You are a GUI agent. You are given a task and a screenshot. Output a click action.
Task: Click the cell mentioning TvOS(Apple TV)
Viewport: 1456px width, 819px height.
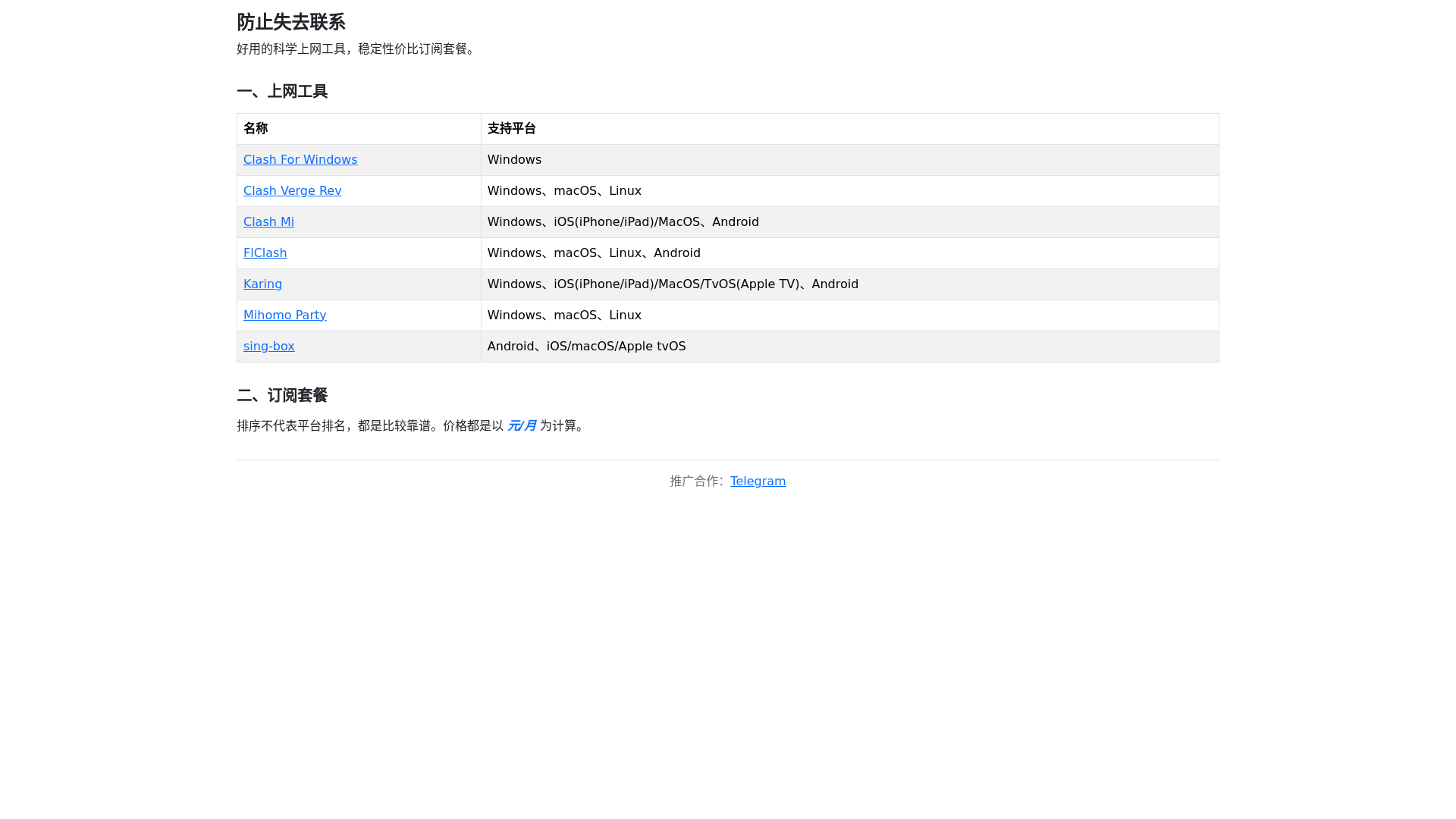click(850, 284)
